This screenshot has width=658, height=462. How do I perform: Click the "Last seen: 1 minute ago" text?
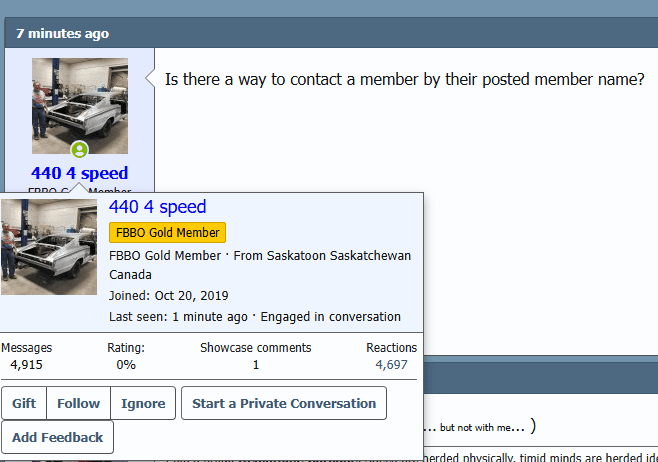coord(178,317)
